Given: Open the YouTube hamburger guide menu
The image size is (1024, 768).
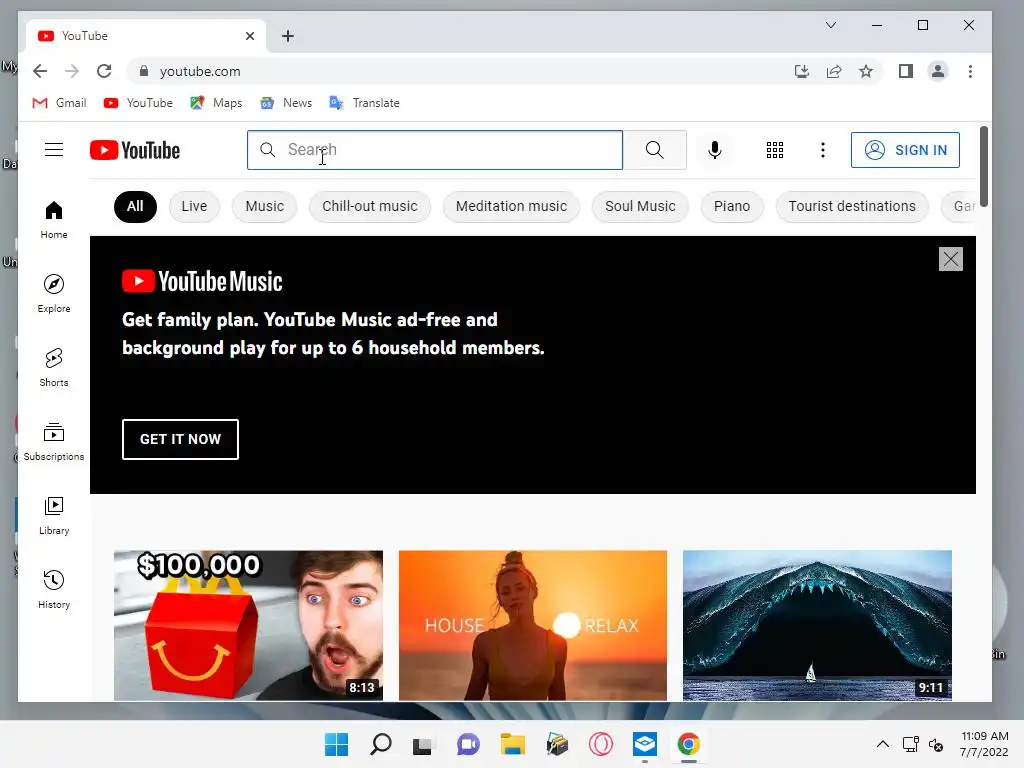Looking at the screenshot, I should [x=54, y=150].
